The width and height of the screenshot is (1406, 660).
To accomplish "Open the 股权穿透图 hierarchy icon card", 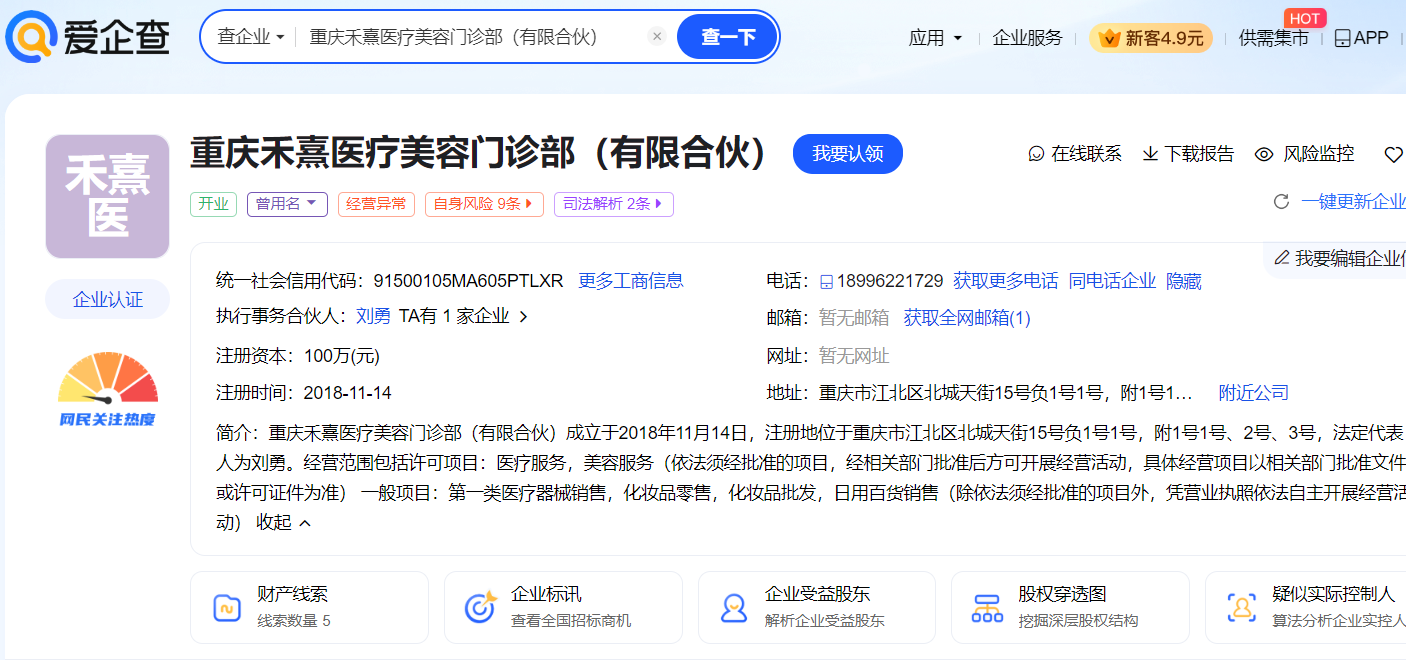I will point(987,607).
